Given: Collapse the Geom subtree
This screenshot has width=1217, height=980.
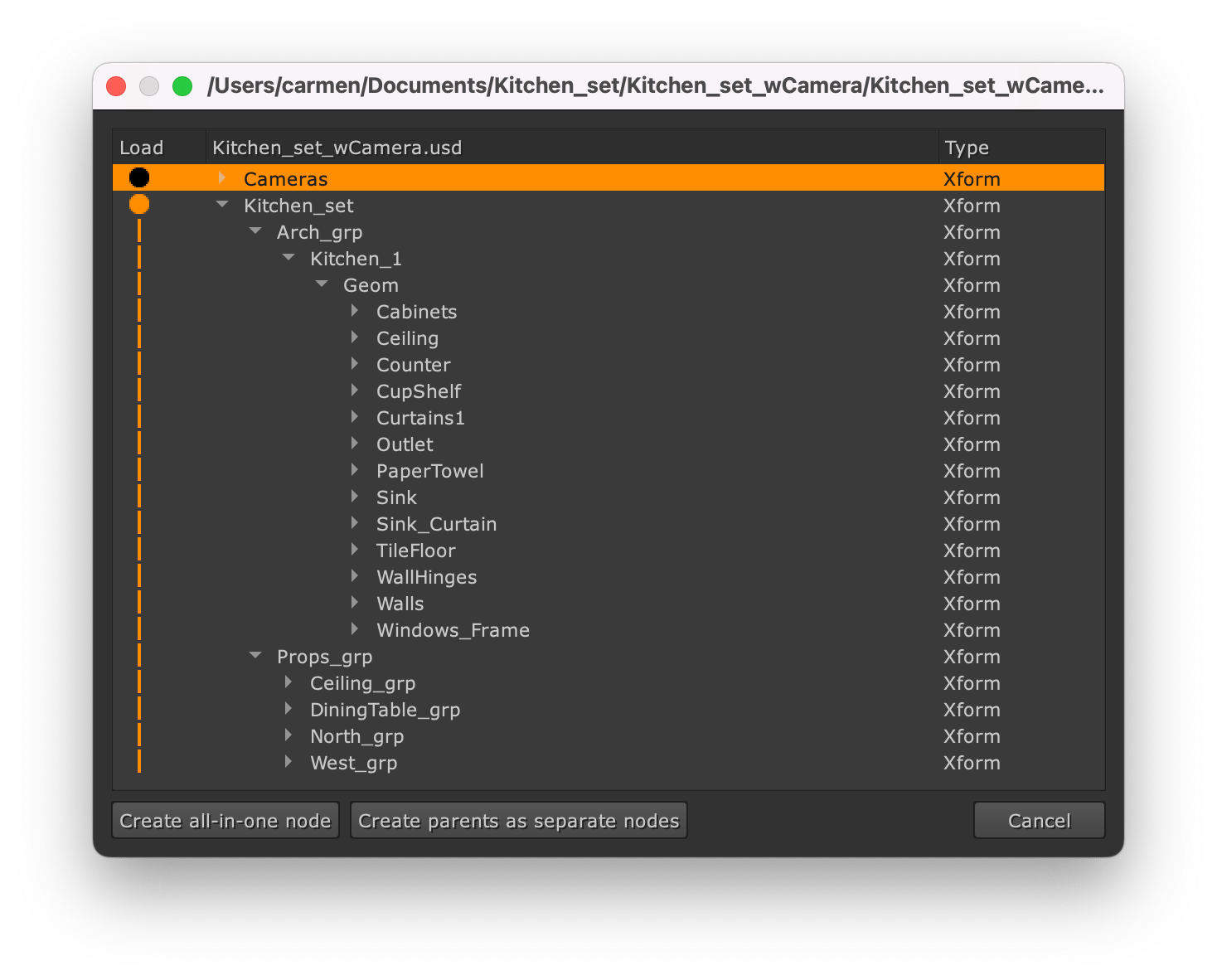Looking at the screenshot, I should (x=321, y=284).
